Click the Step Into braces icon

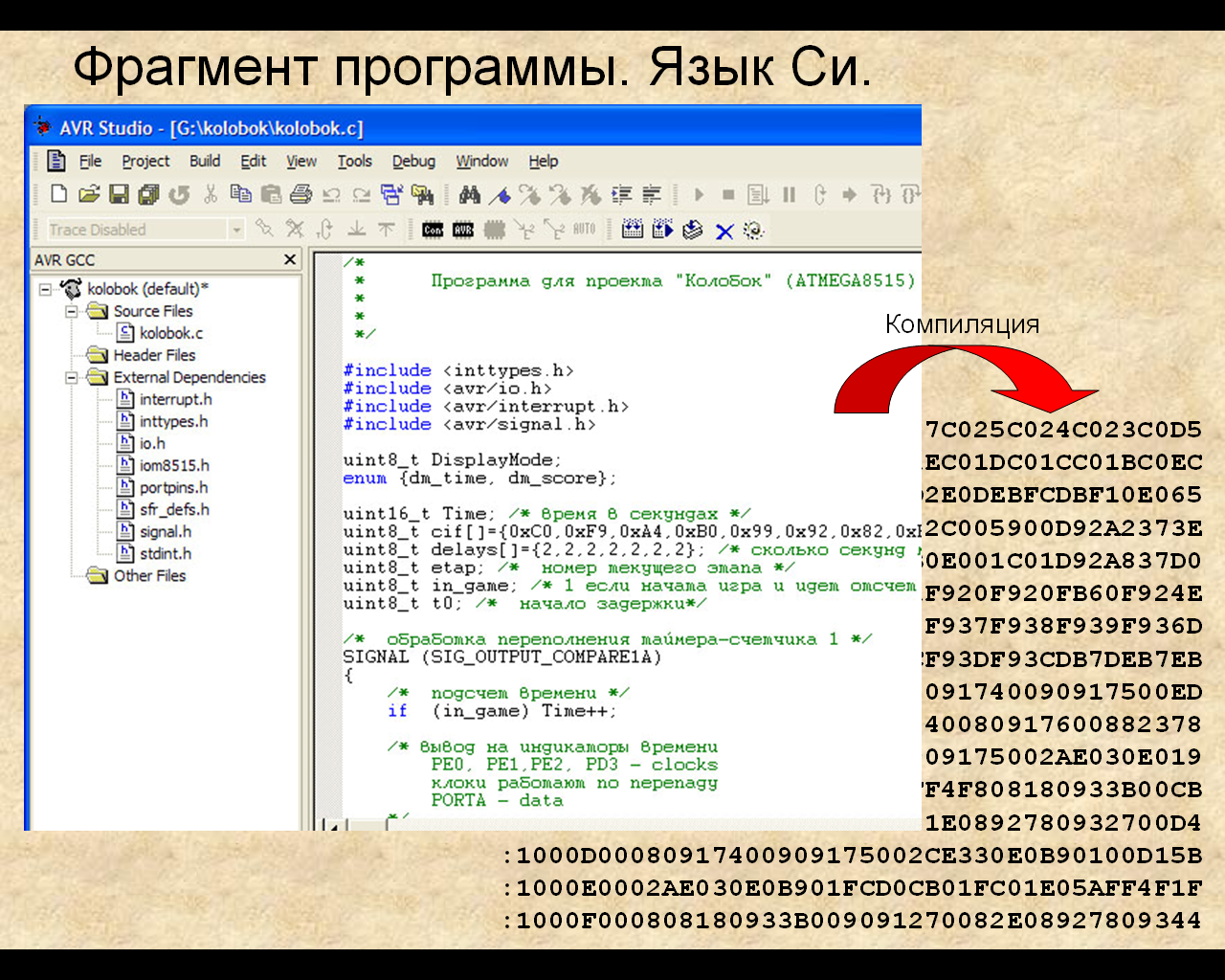click(x=881, y=194)
